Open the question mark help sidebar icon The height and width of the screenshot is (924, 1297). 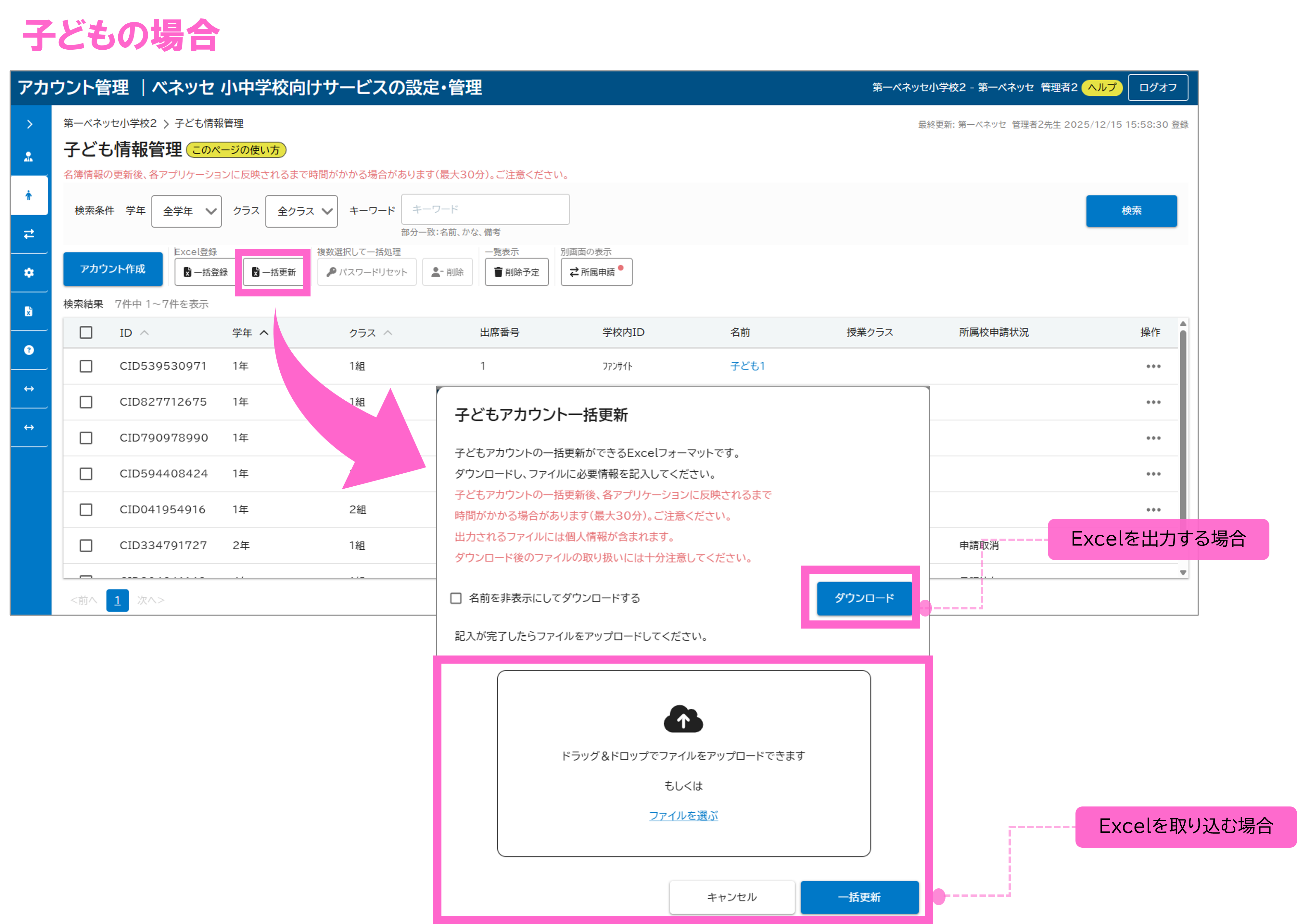29,350
